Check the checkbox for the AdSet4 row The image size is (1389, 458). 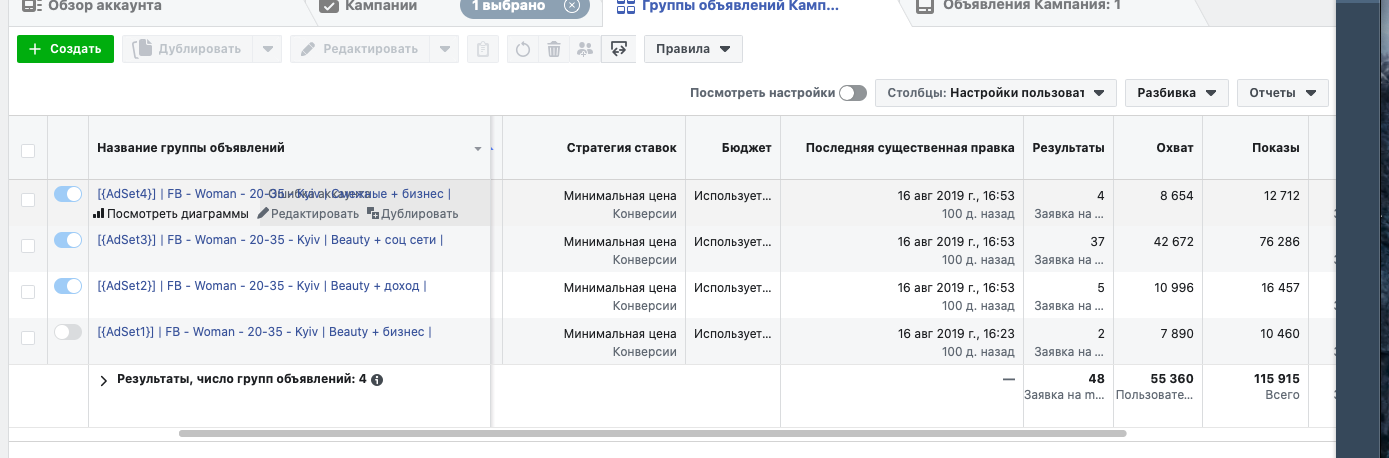pos(28,201)
